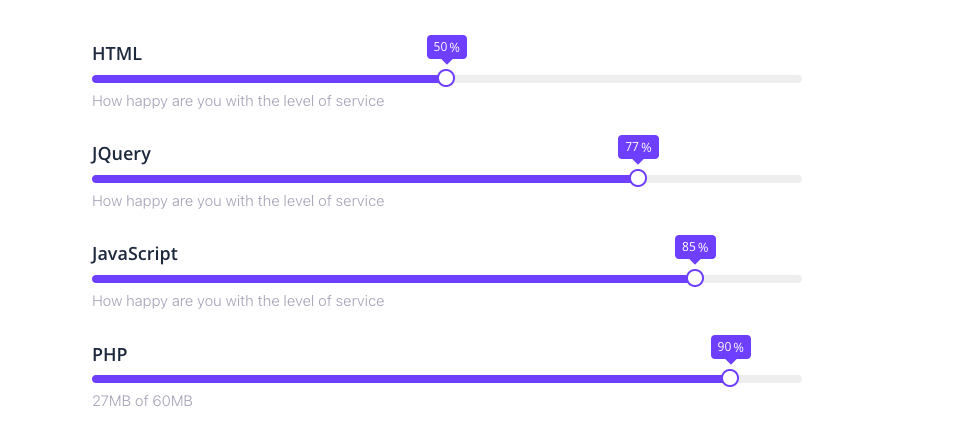Select the 77% tooltip badge
The image size is (956, 441).
coord(638,147)
